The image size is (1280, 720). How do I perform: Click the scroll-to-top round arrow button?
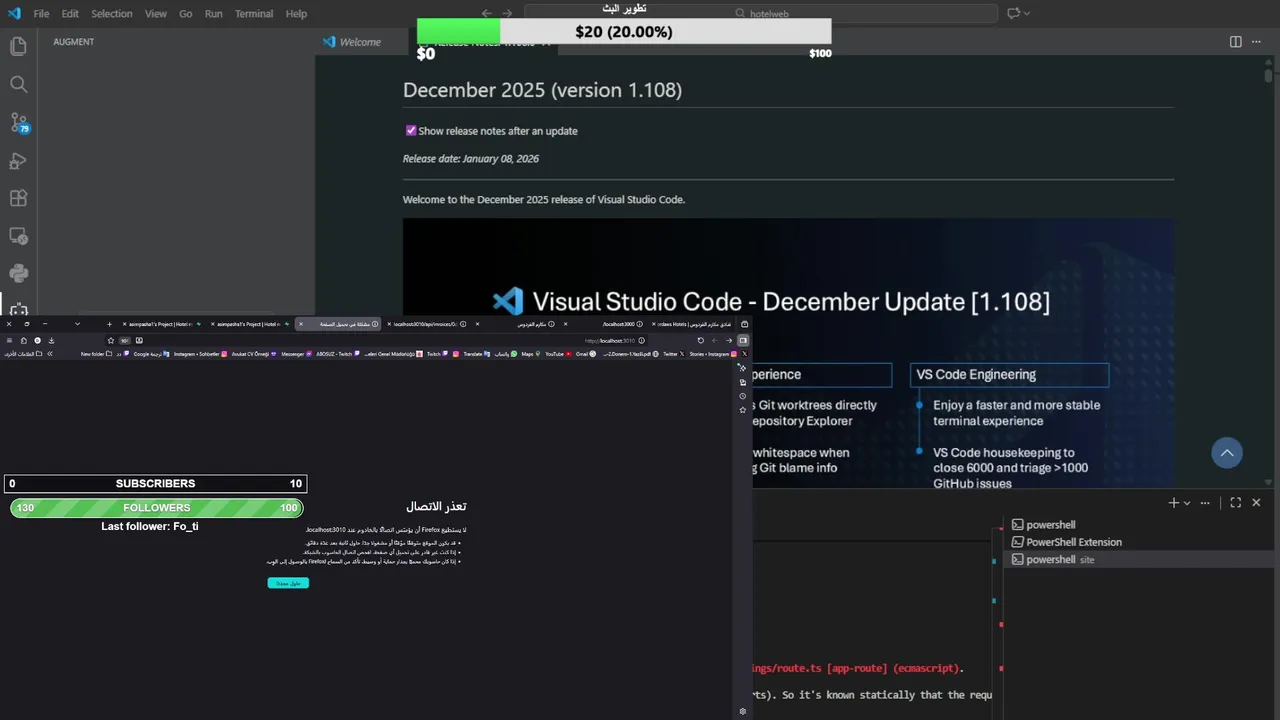(1227, 453)
